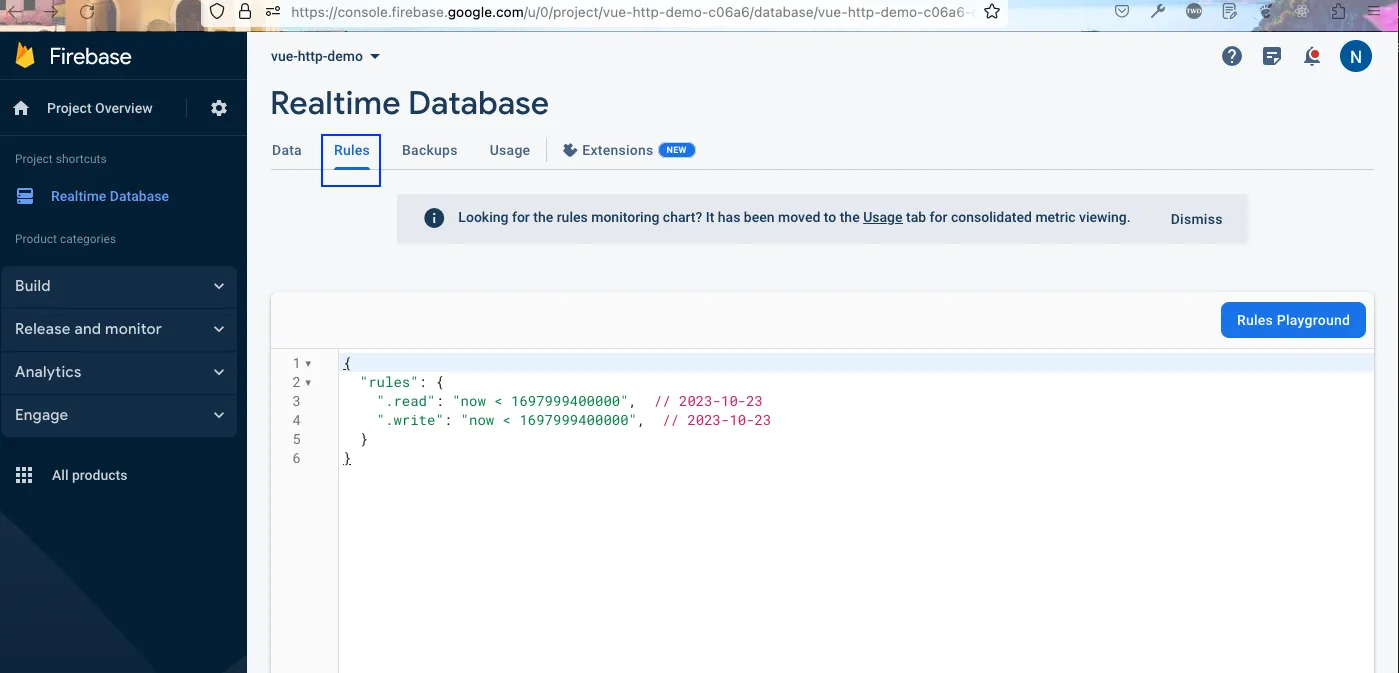The height and width of the screenshot is (673, 1399).
Task: Click the All products grid icon
Action: [x=24, y=475]
